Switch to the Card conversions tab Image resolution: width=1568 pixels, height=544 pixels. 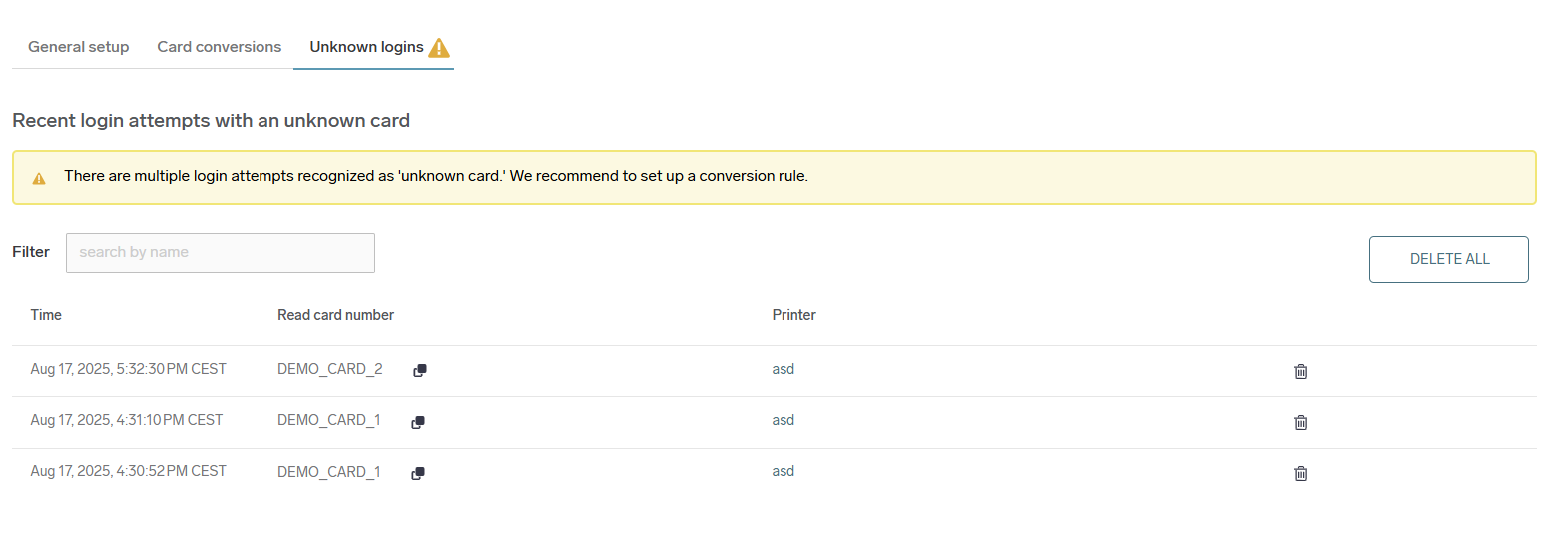(x=219, y=47)
